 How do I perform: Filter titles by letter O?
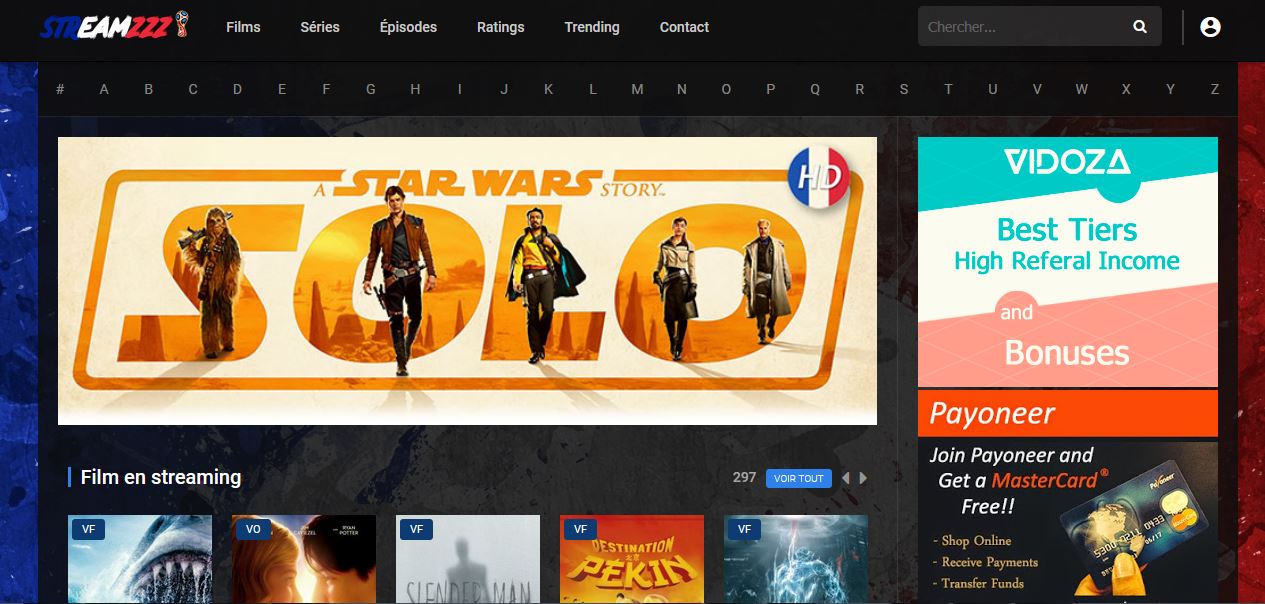tap(726, 89)
